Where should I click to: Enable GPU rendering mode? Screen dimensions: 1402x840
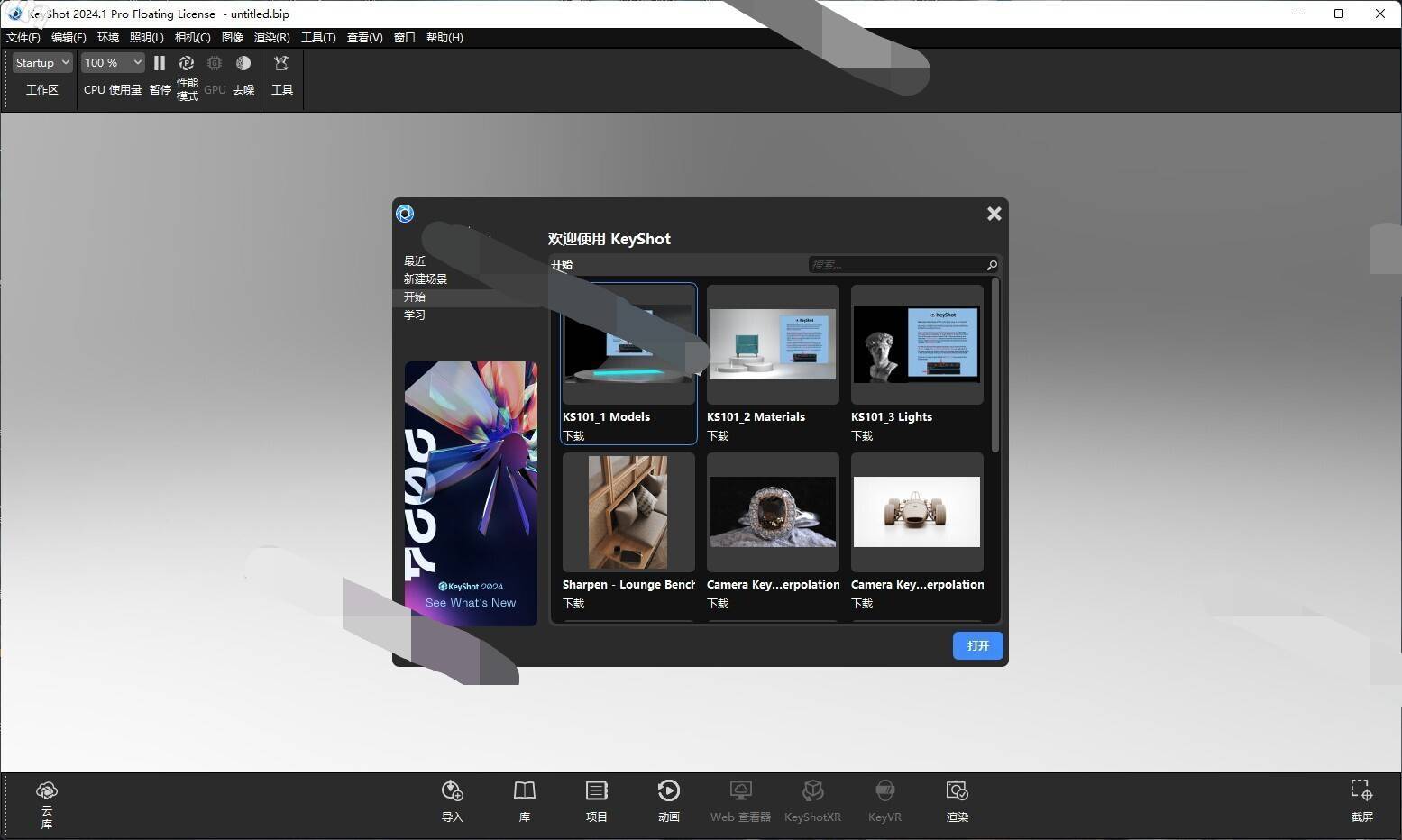[x=215, y=63]
